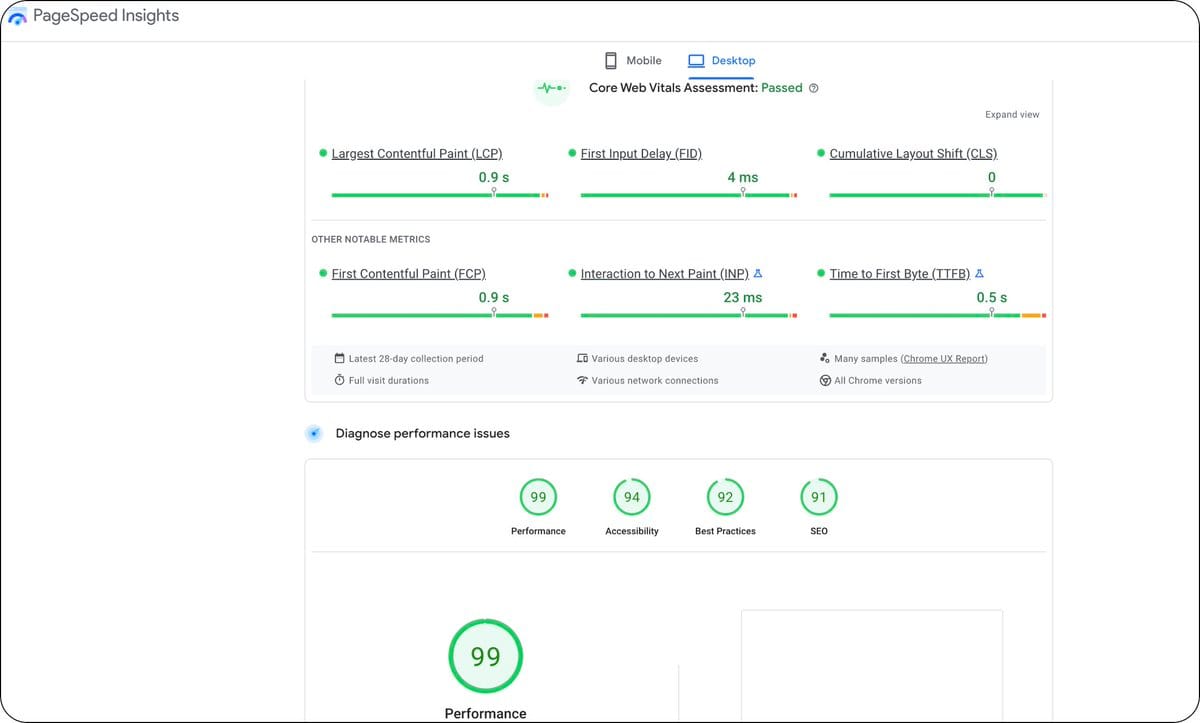Click the Diagnose performance issues icon
The image size is (1200, 723).
(x=314, y=433)
